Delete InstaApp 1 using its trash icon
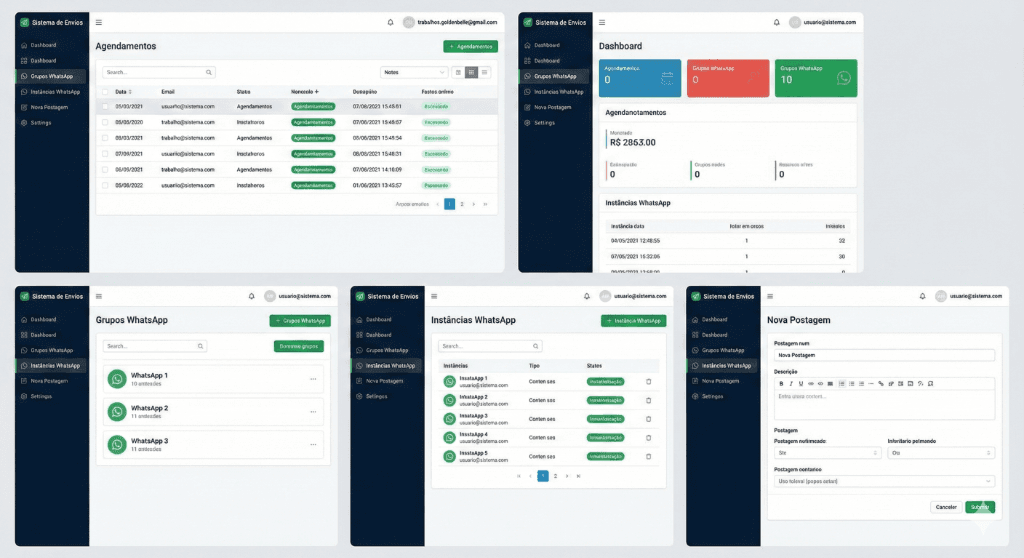 click(648, 382)
